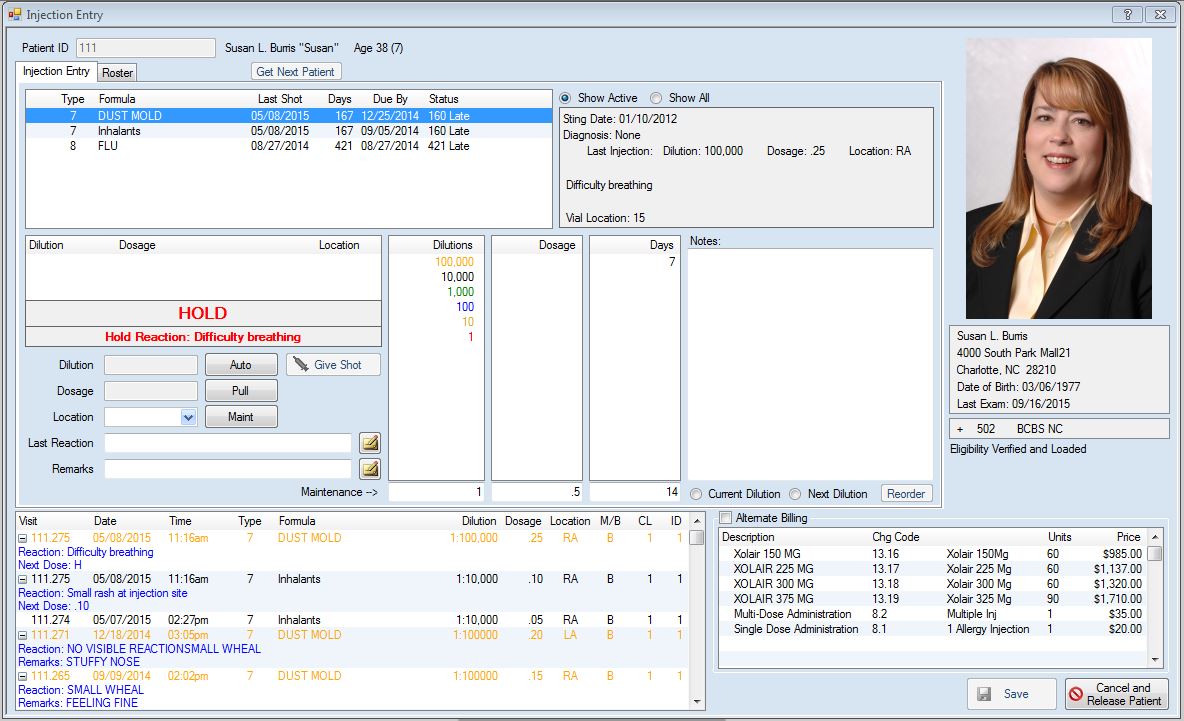Screen dimensions: 1184x721
Task: Select the 10,000 dilution entry
Action: [x=458, y=277]
